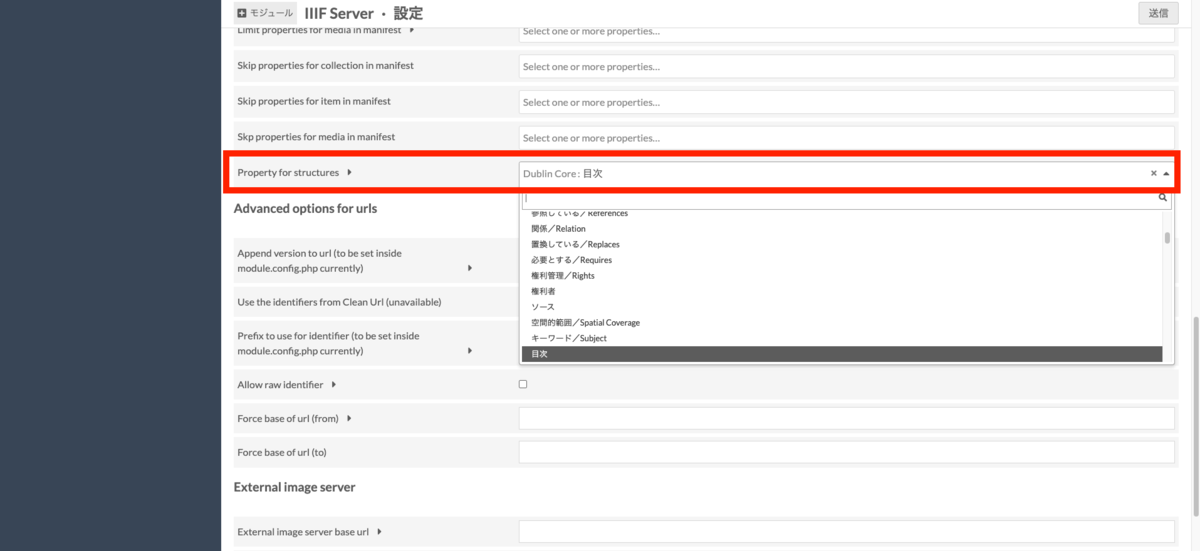
Task: Select キーワード／Subject option
Action: [x=842, y=338]
